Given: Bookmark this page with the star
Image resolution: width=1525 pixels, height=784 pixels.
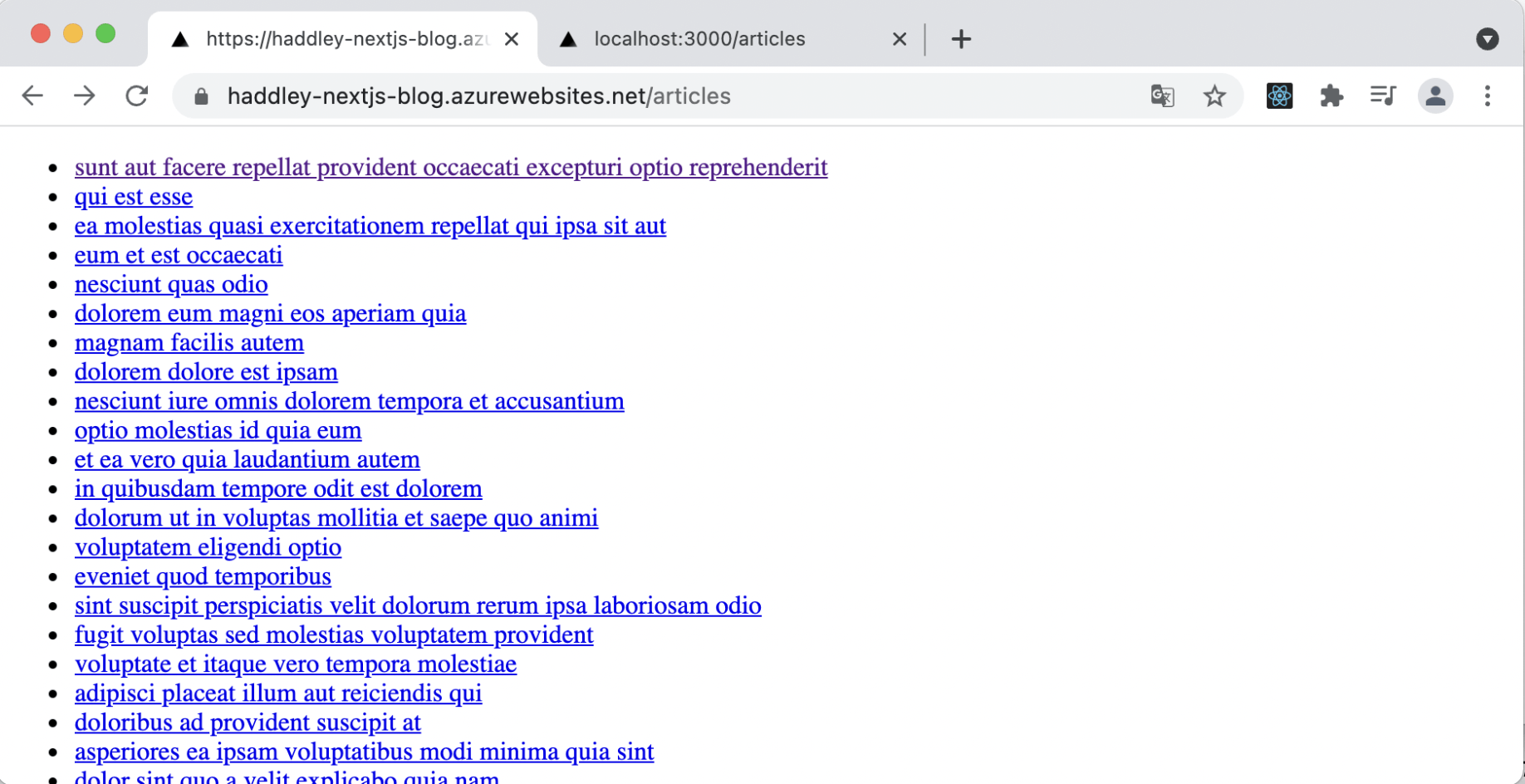Looking at the screenshot, I should click(x=1214, y=96).
